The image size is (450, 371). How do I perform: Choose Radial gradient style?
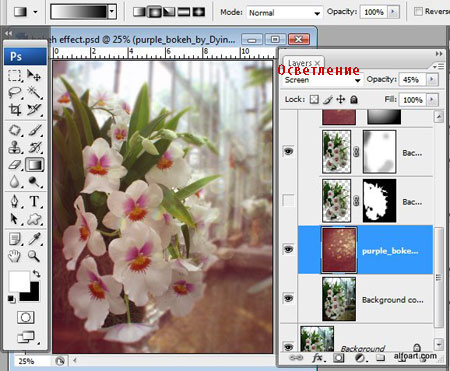click(154, 12)
